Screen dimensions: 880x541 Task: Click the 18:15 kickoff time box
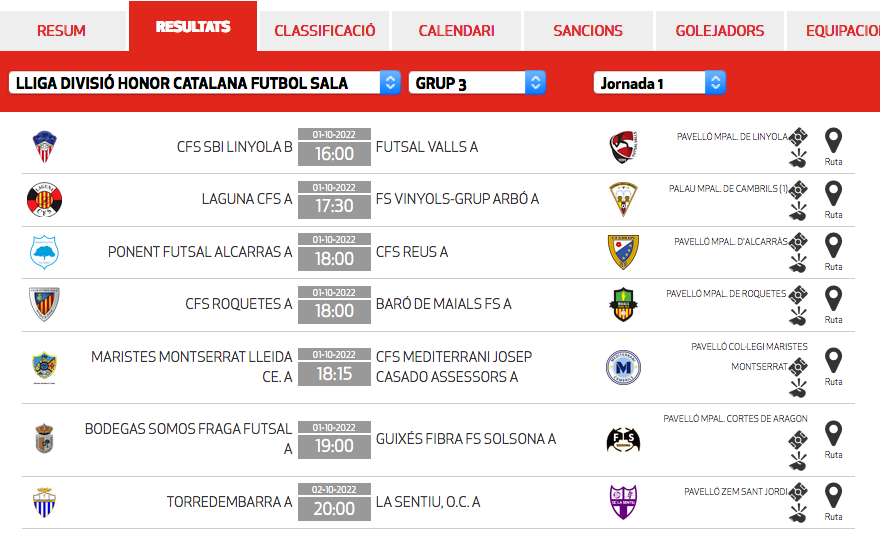[x=334, y=373]
